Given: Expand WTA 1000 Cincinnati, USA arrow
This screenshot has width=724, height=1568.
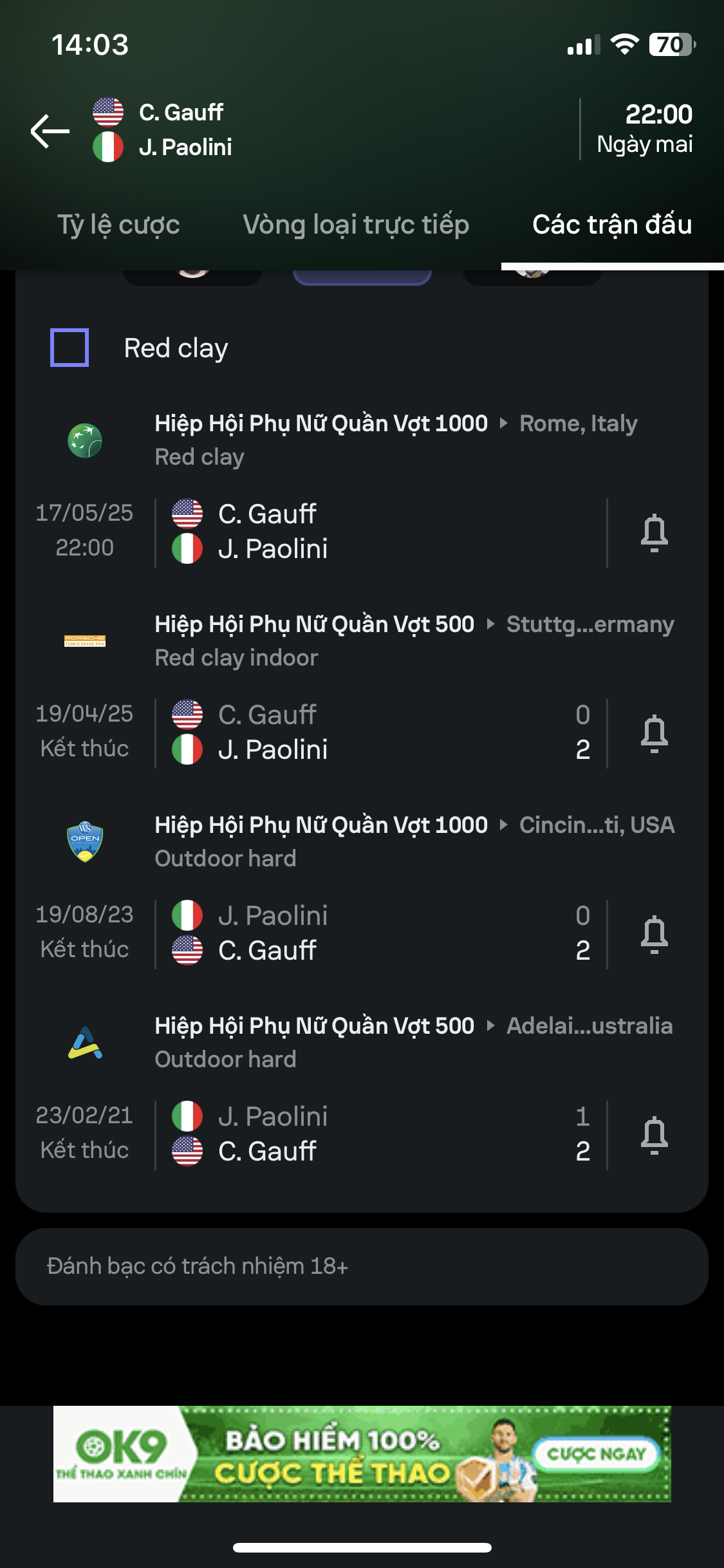Looking at the screenshot, I should (504, 825).
